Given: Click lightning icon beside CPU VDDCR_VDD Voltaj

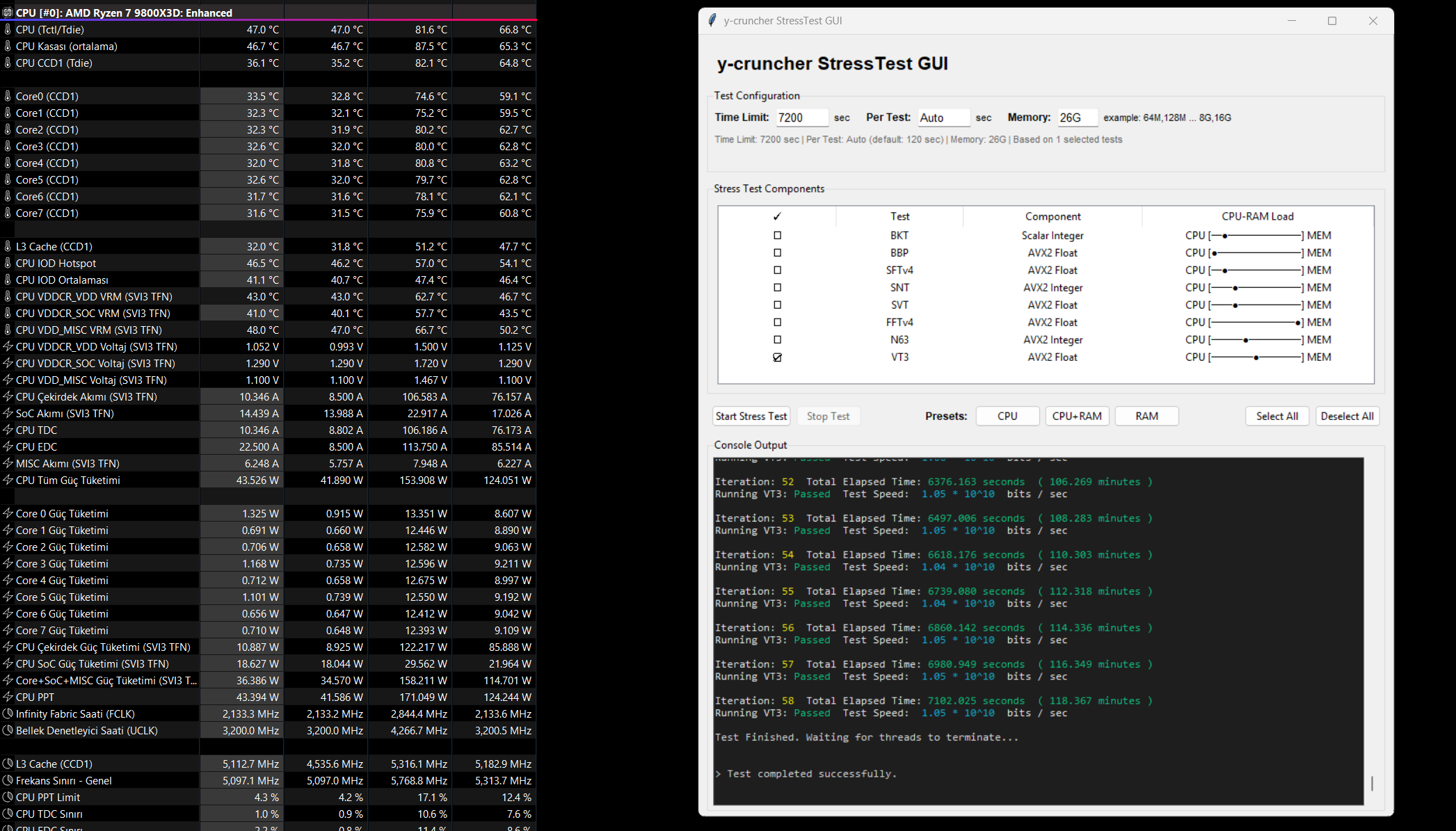Looking at the screenshot, I should pos(8,346).
